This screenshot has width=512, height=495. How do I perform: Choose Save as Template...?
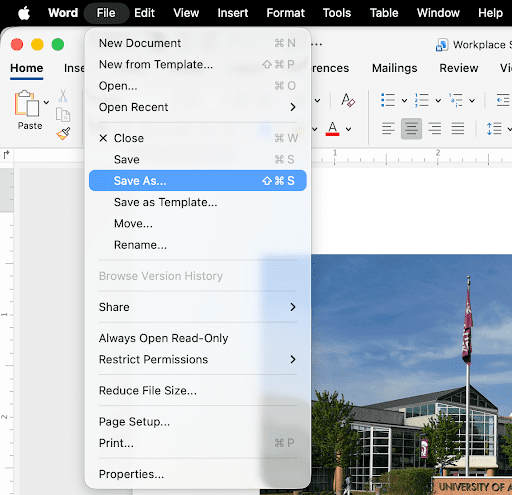coord(198,202)
